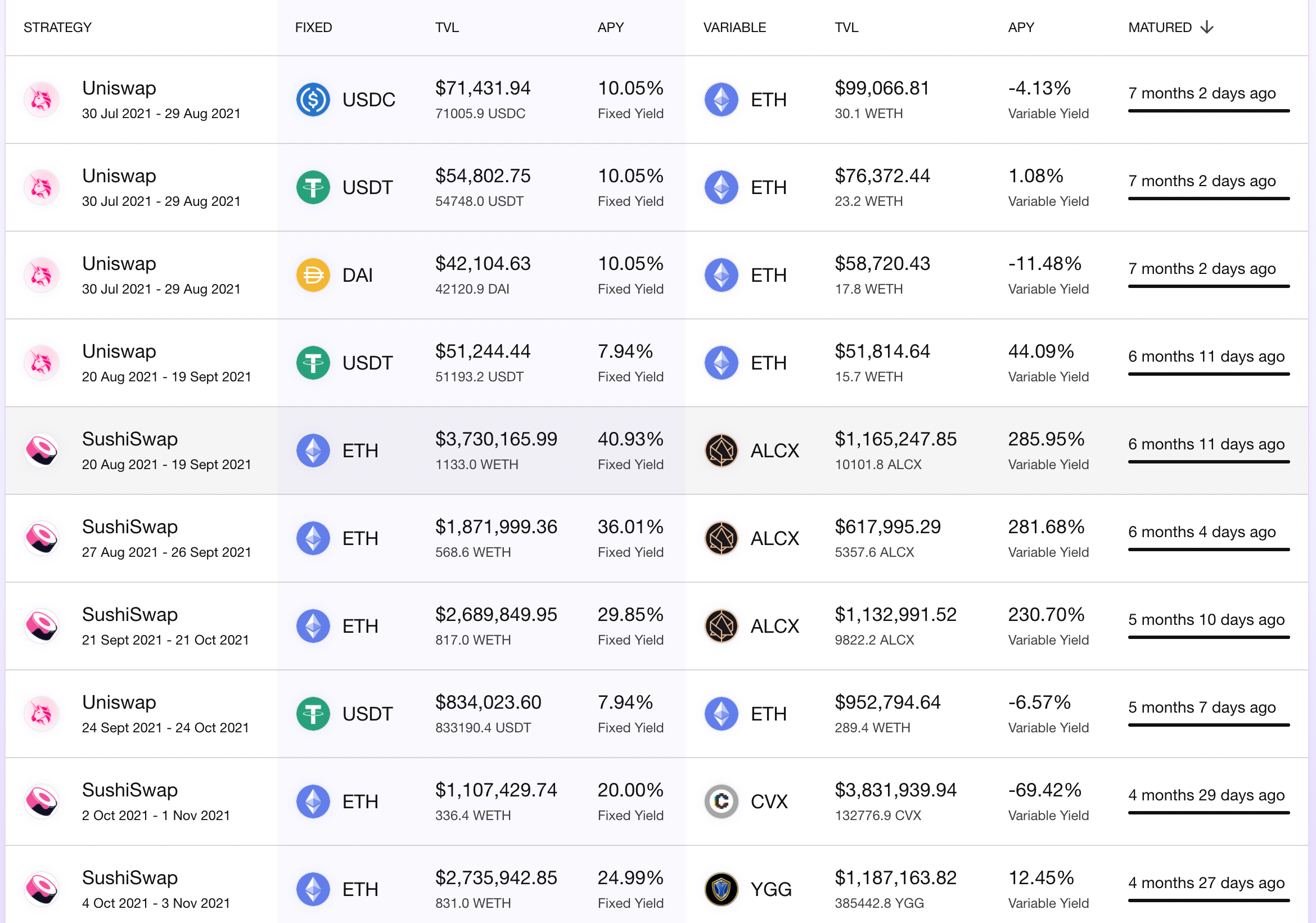Image resolution: width=1316 pixels, height=923 pixels.
Task: Click the CVX token icon
Action: click(721, 802)
